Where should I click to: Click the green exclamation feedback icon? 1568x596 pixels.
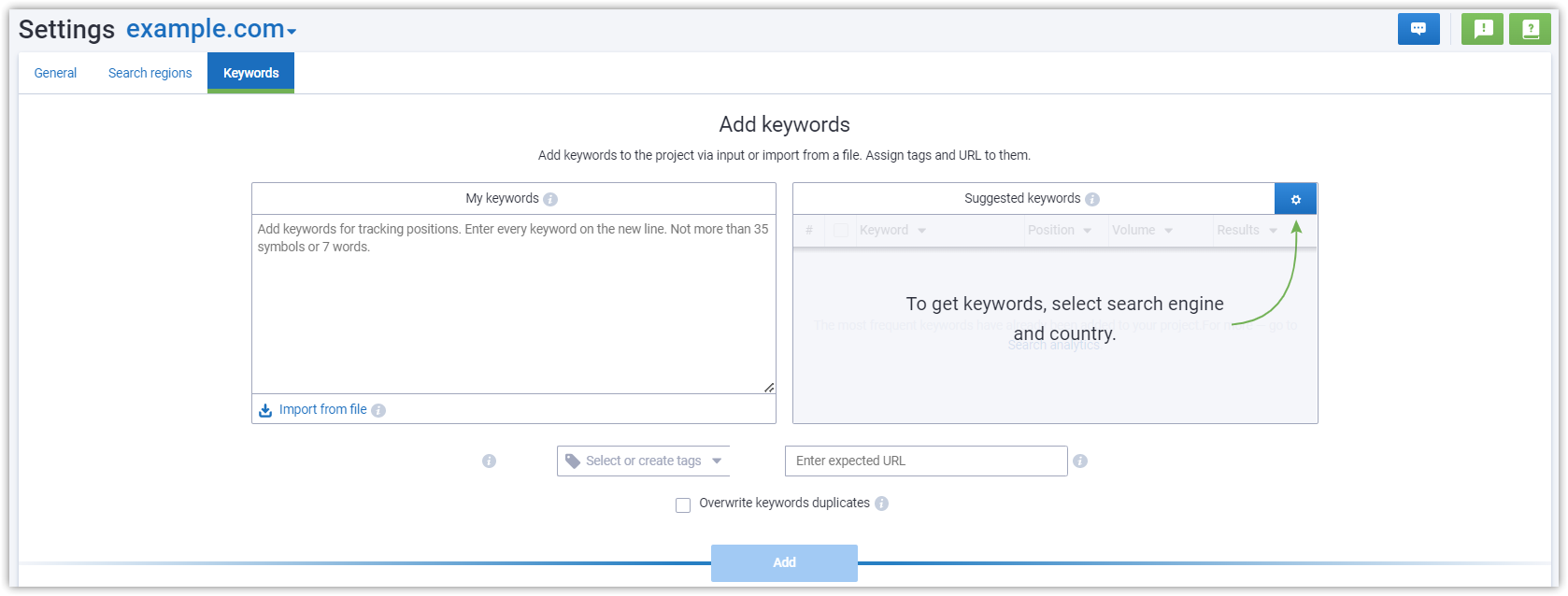tap(1482, 29)
